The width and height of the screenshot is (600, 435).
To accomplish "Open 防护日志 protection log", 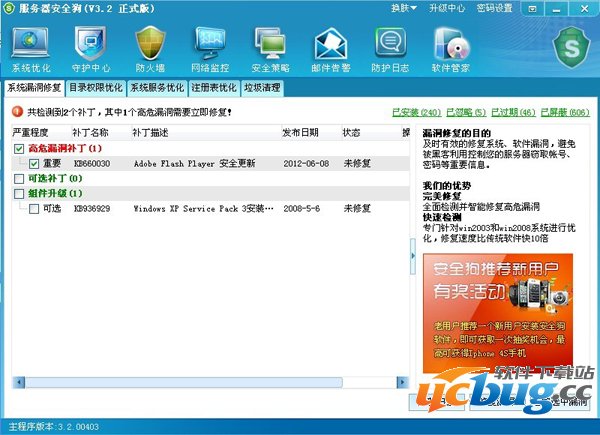I will (x=391, y=49).
